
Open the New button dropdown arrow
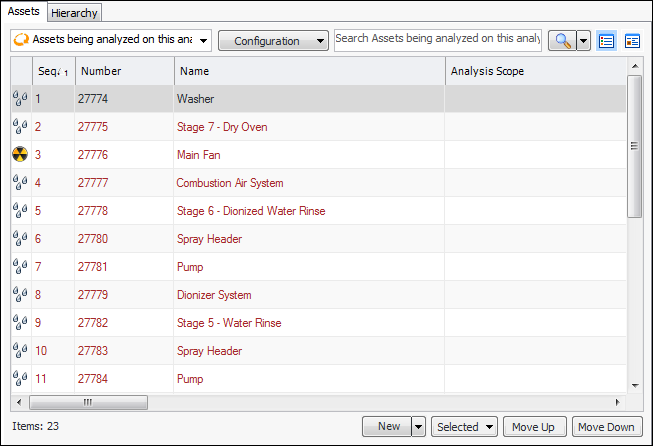click(419, 427)
